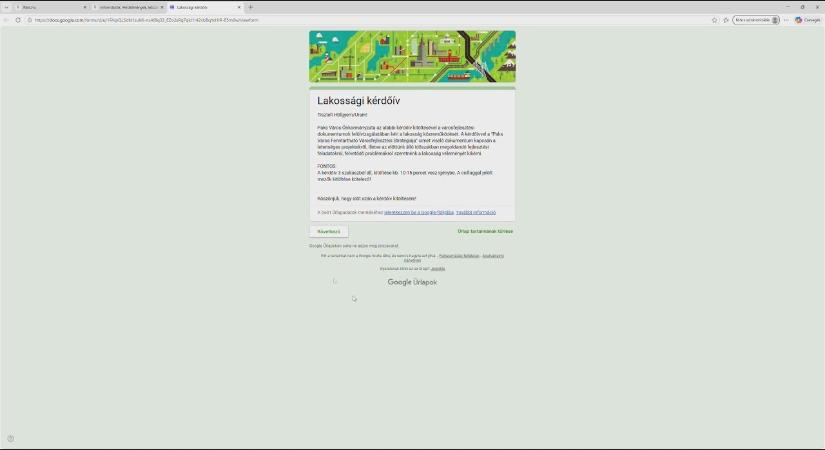
Task: Close the first browser tab
Action: (85, 7)
